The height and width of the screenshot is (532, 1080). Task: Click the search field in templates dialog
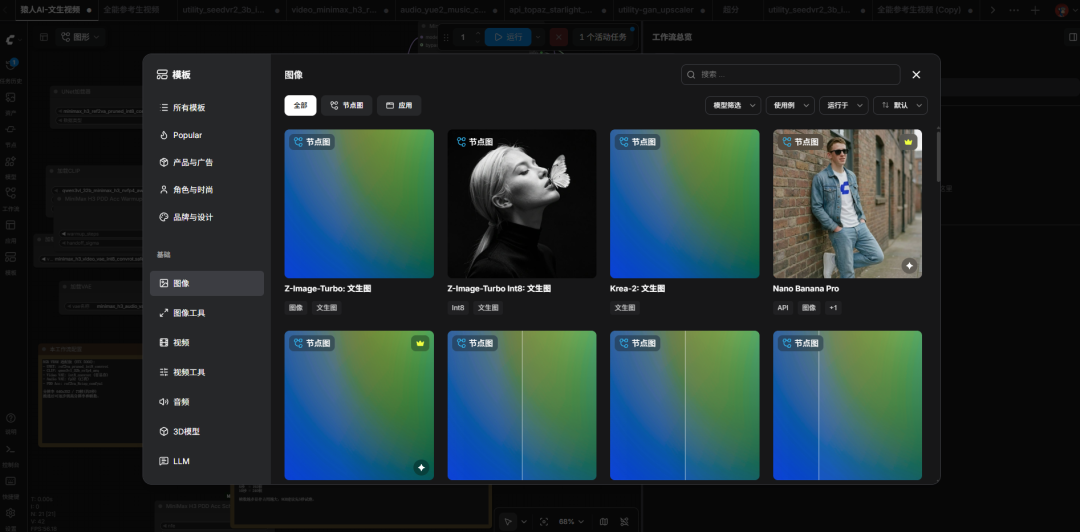pos(790,74)
